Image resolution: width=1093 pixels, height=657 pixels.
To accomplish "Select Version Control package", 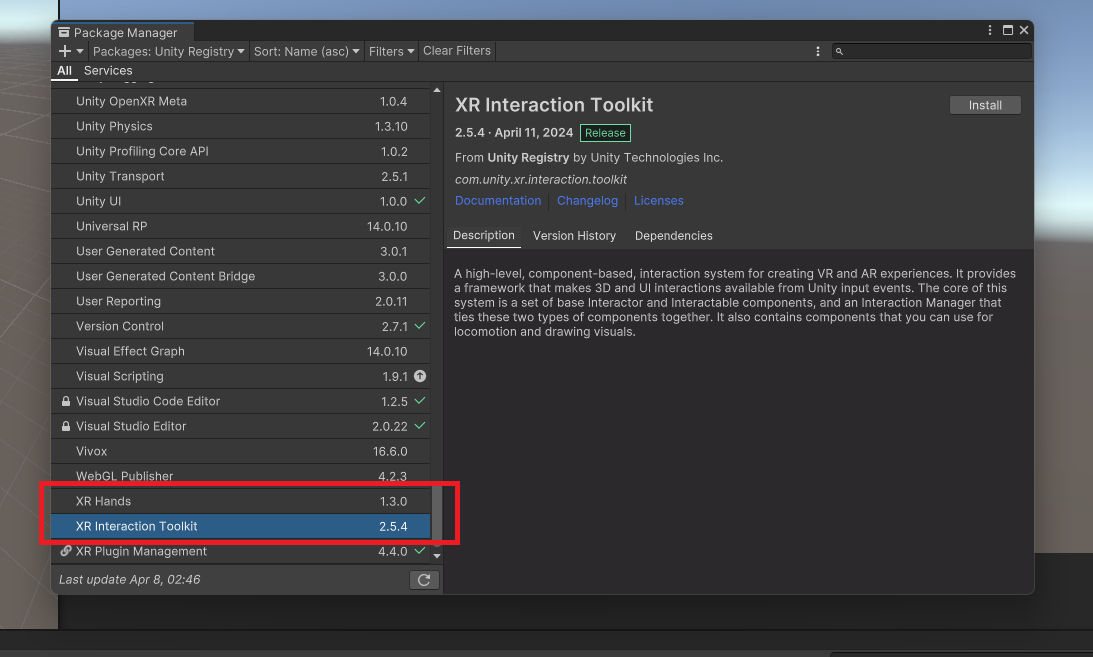I will 240,326.
